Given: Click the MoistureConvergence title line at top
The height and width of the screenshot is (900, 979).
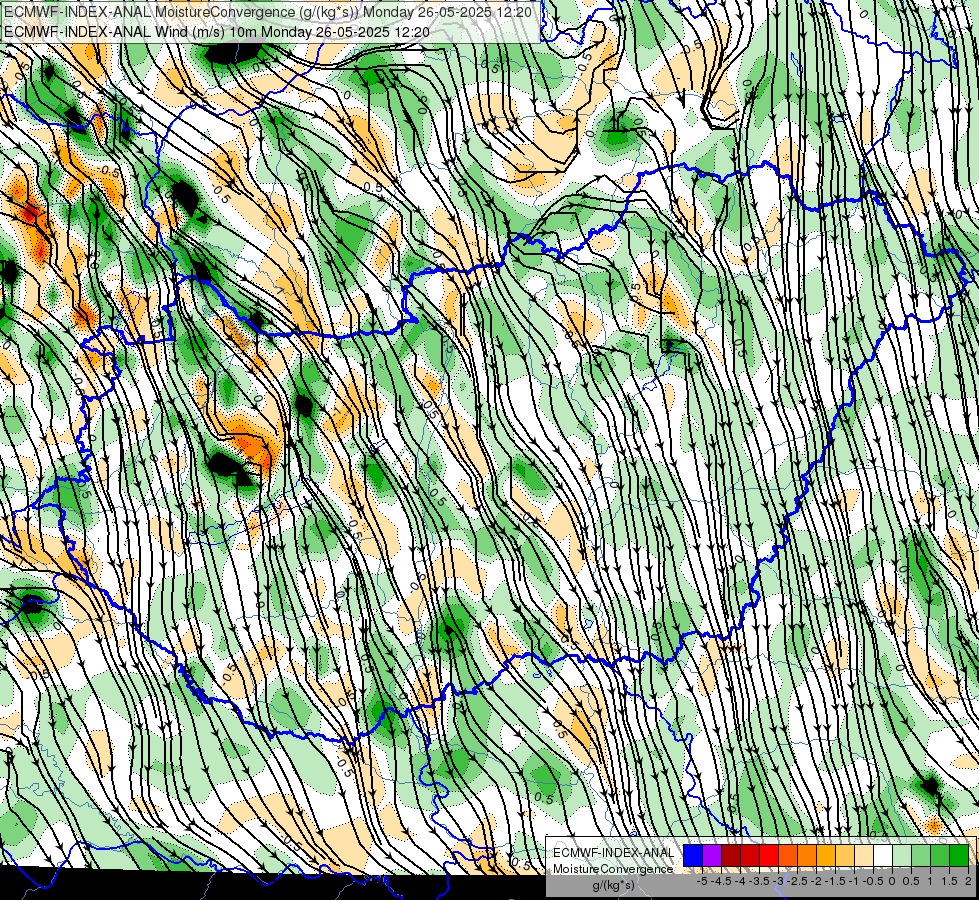Looking at the screenshot, I should [267, 12].
